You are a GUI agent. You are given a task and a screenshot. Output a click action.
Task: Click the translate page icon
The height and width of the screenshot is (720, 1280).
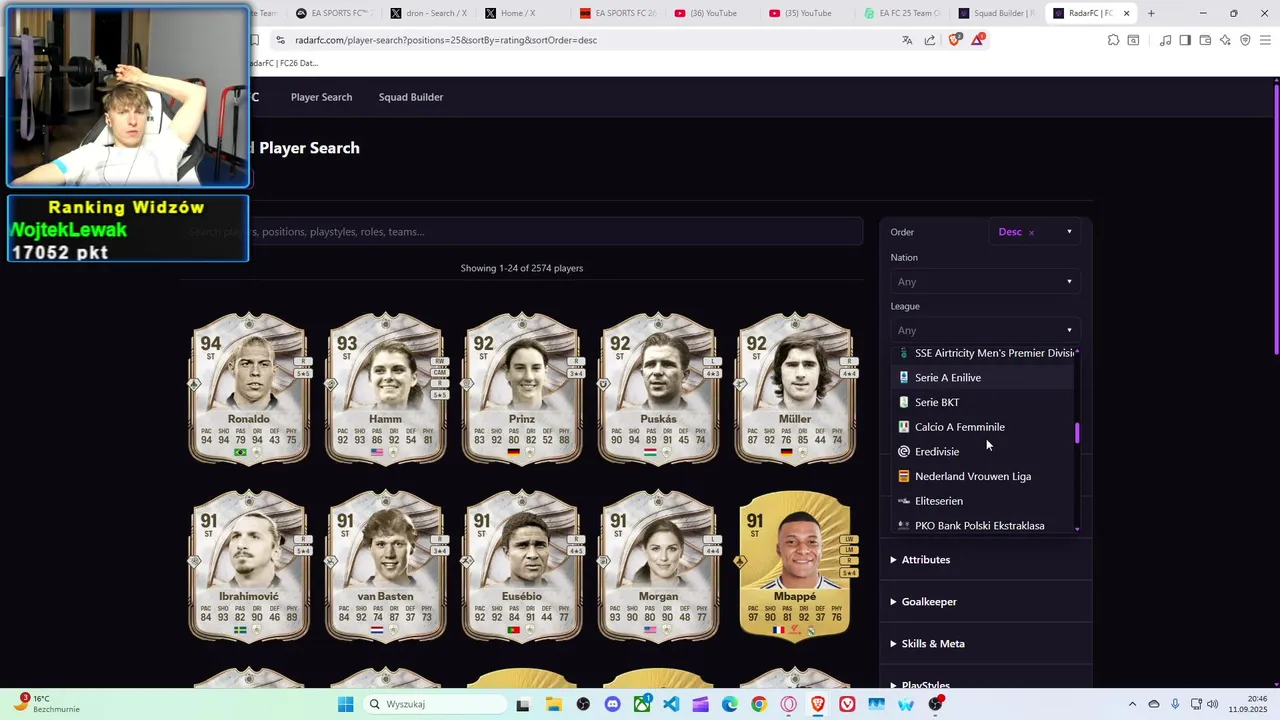[x=907, y=40]
